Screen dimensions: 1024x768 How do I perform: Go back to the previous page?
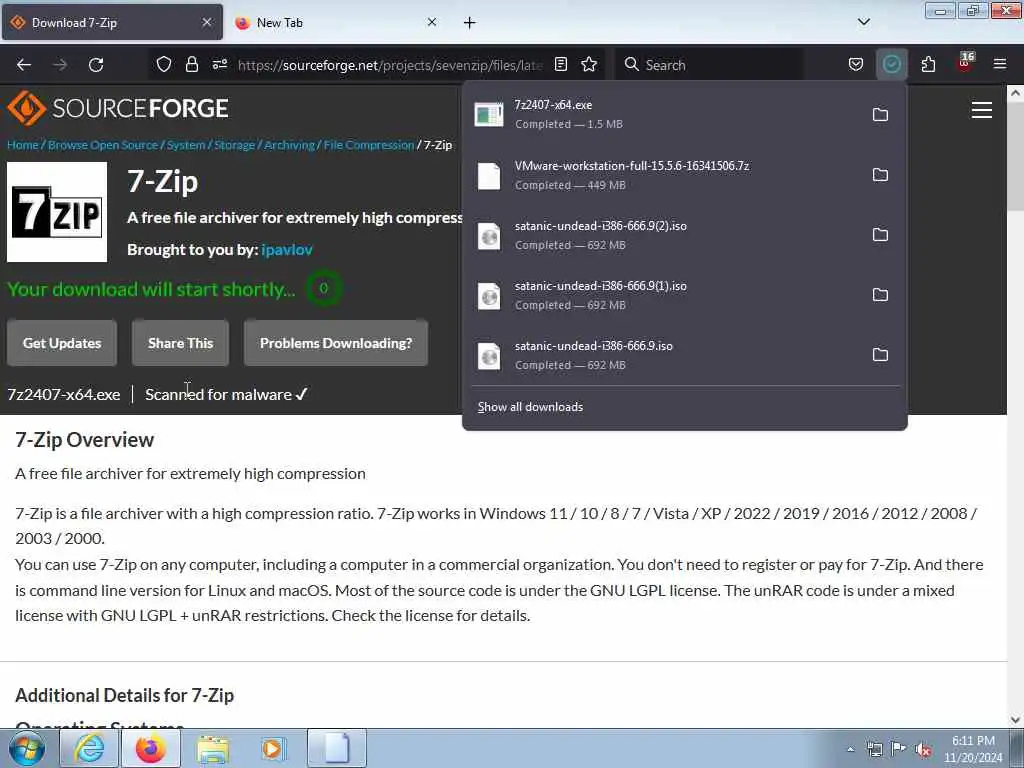click(x=24, y=65)
